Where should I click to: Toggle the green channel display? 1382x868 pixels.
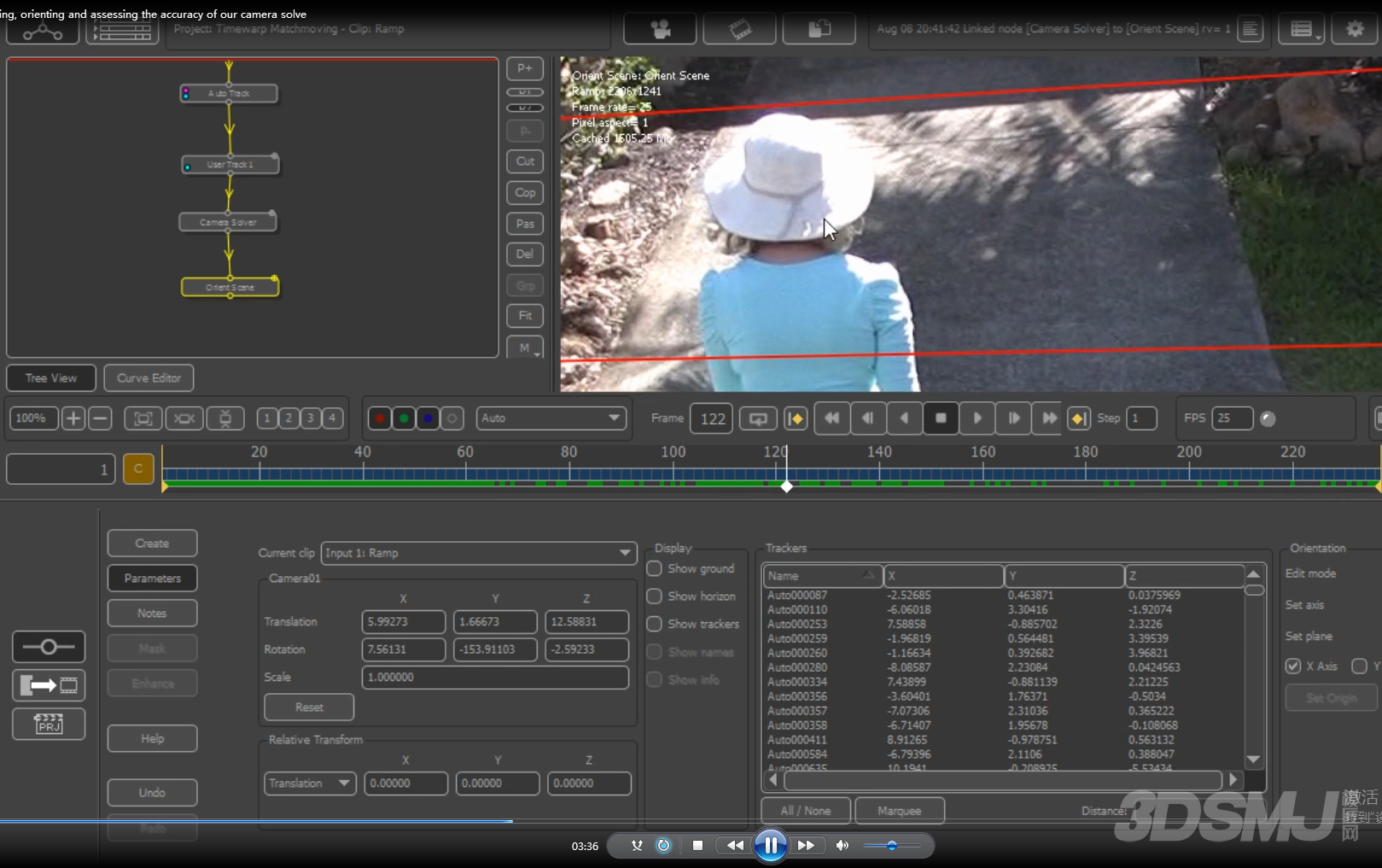click(404, 418)
